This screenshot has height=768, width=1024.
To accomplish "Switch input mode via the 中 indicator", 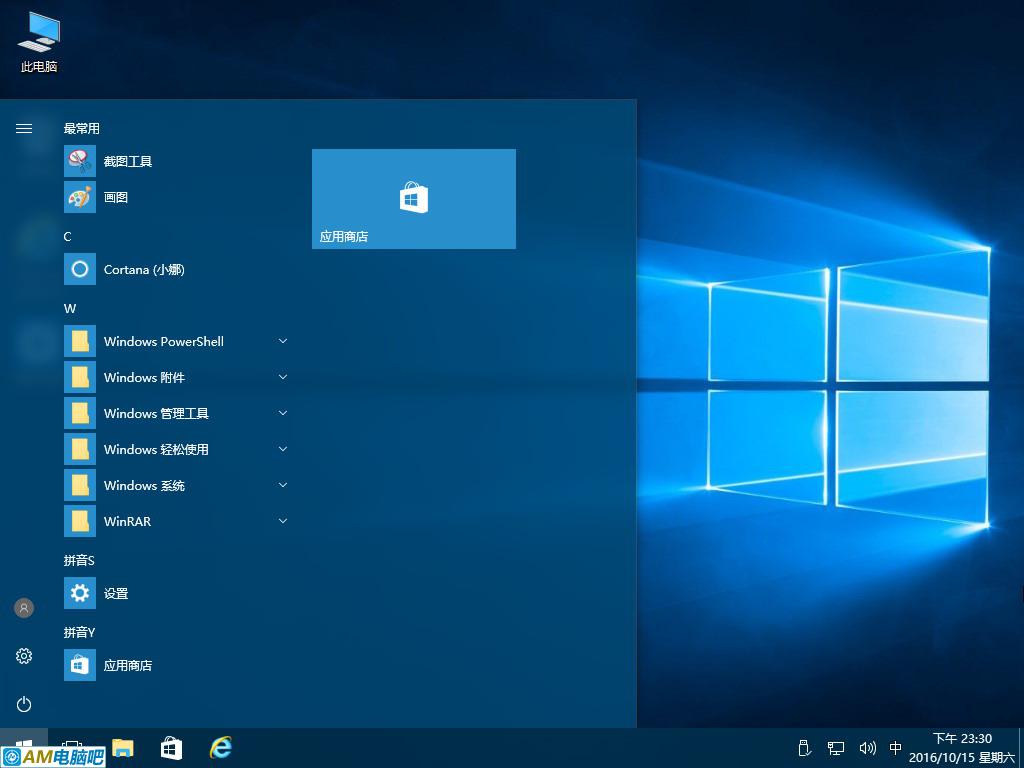I will pyautogui.click(x=896, y=748).
